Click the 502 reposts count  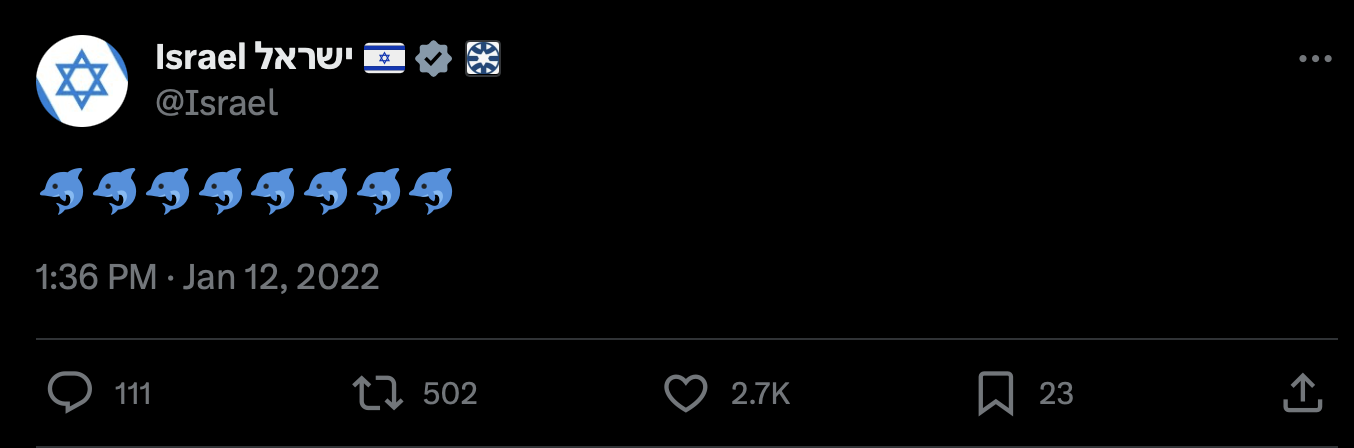(450, 394)
